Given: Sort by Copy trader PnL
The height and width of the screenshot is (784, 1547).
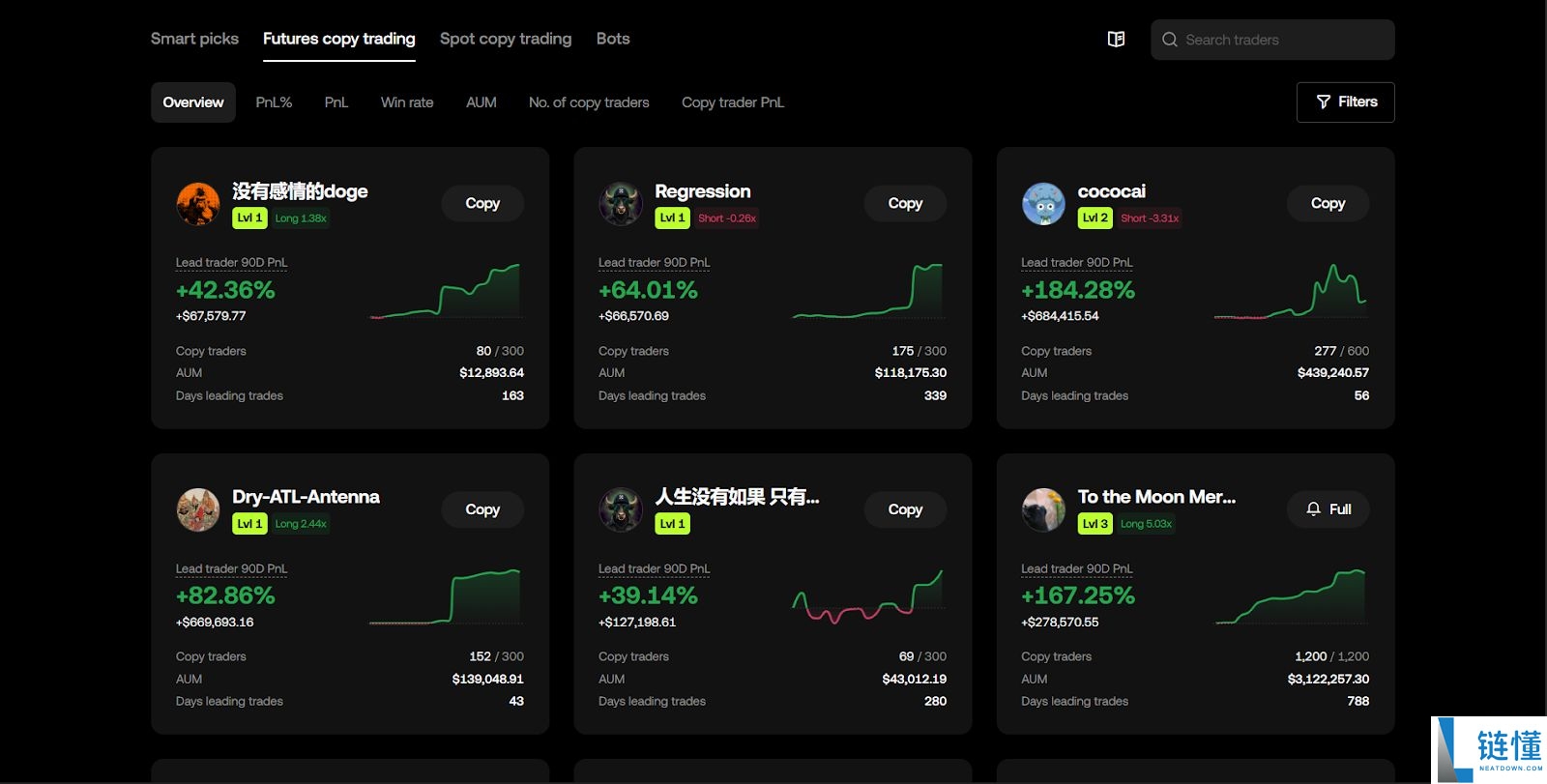Looking at the screenshot, I should (x=733, y=102).
